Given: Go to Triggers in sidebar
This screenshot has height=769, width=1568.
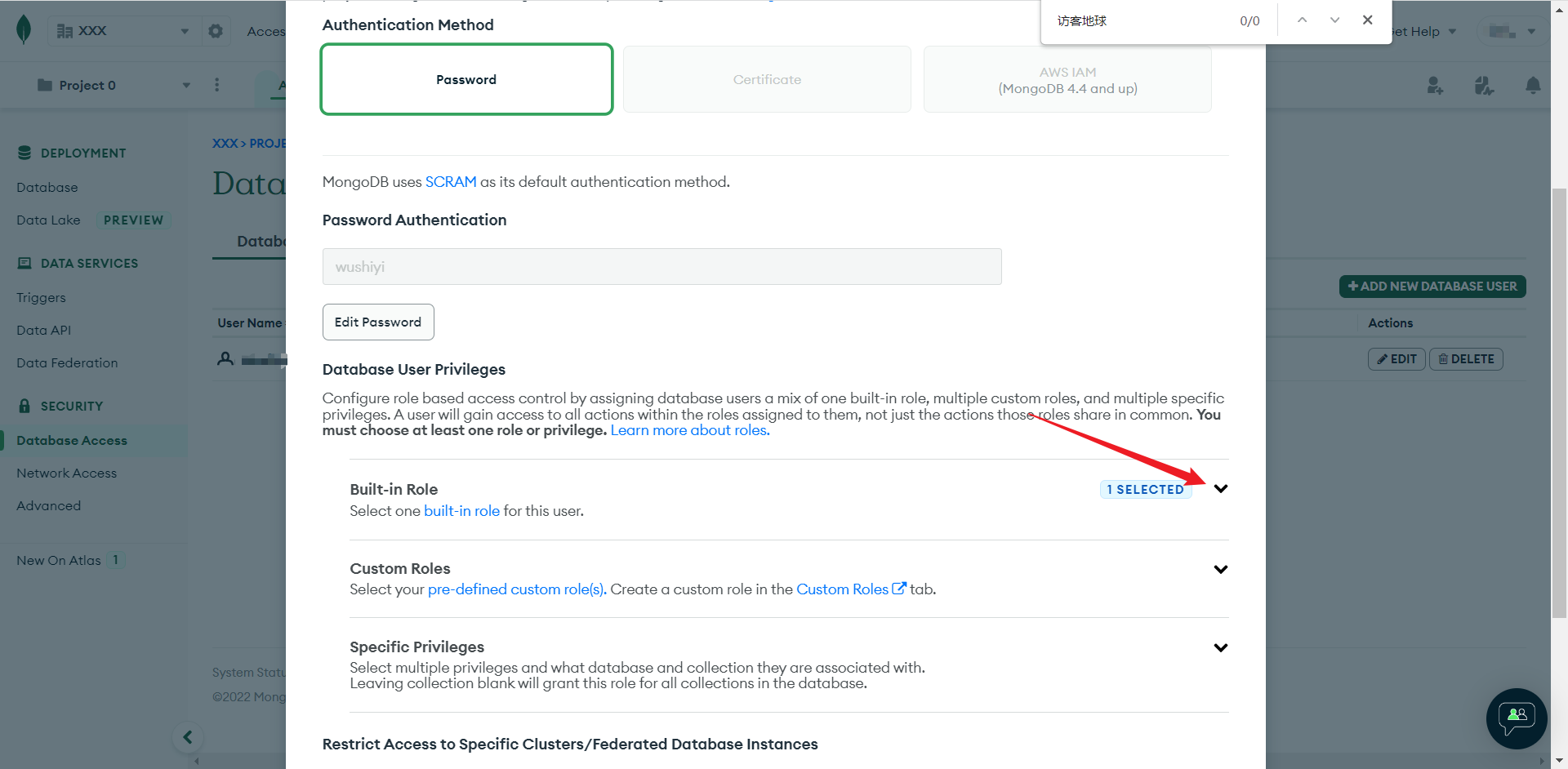Looking at the screenshot, I should pyautogui.click(x=41, y=298).
